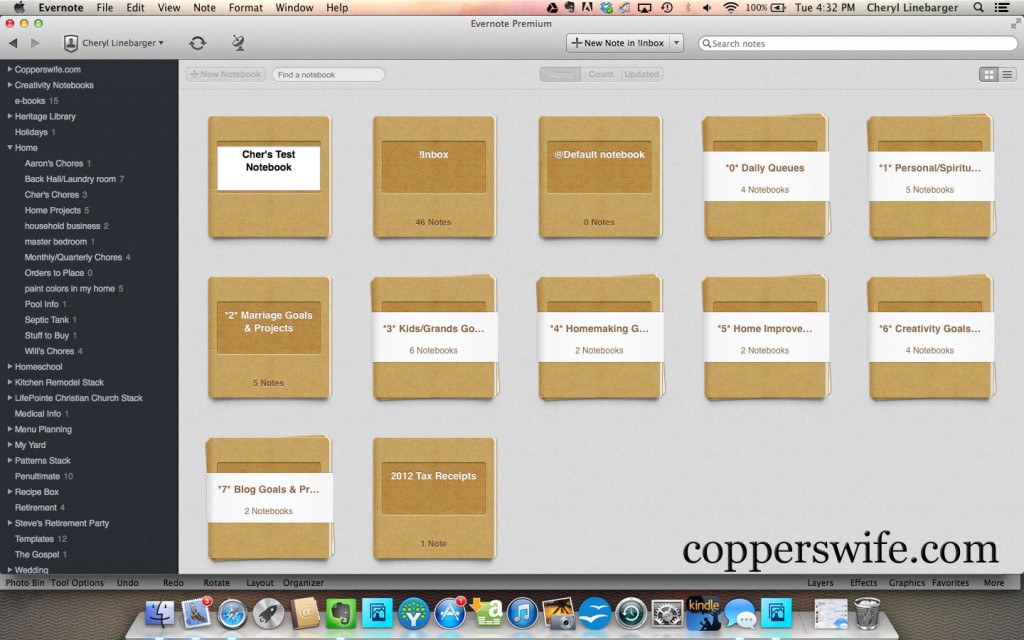
Task: Go forward with the right arrow button
Action: [x=35, y=43]
